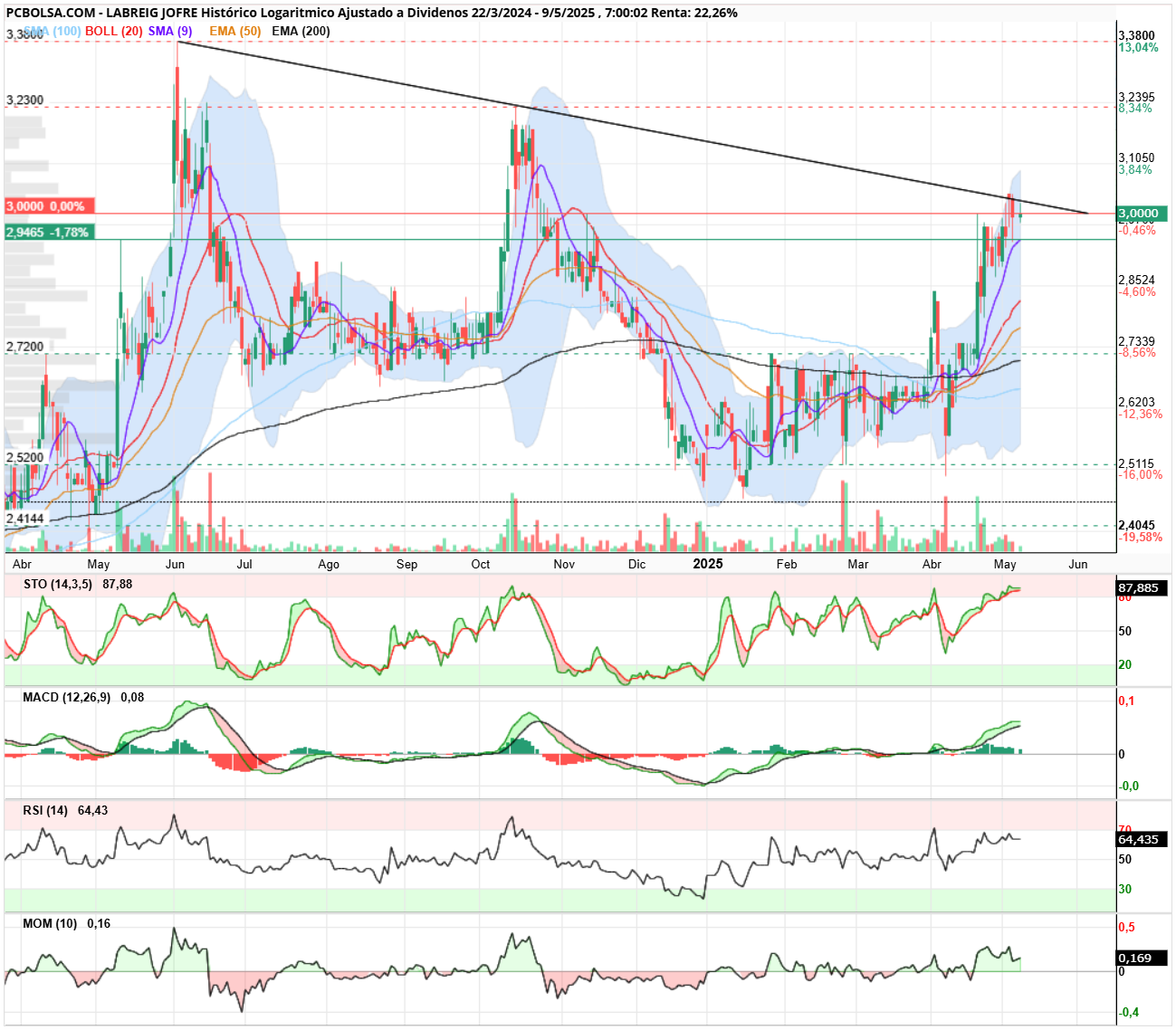Select the 2,5115 price axis value
1176x1030 pixels.
[1137, 463]
